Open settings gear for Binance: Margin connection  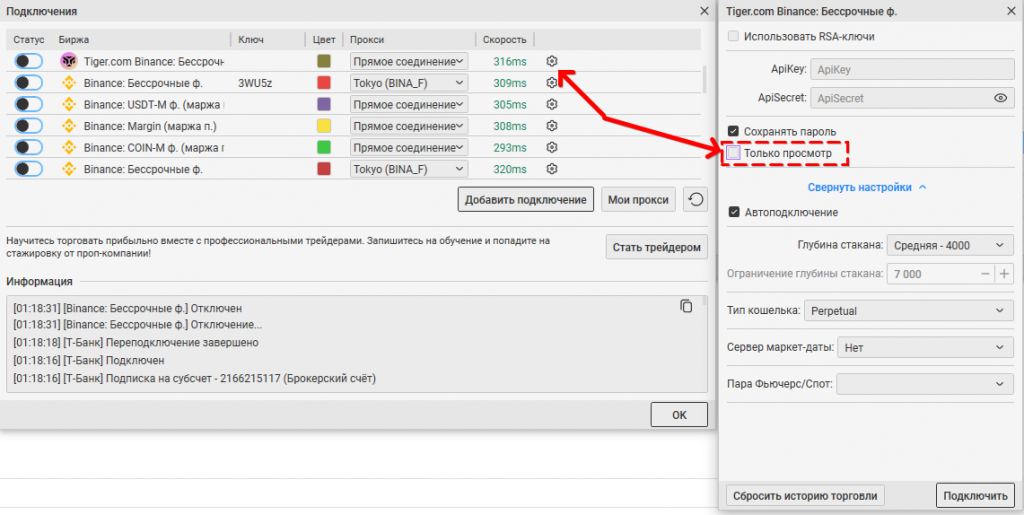[552, 126]
